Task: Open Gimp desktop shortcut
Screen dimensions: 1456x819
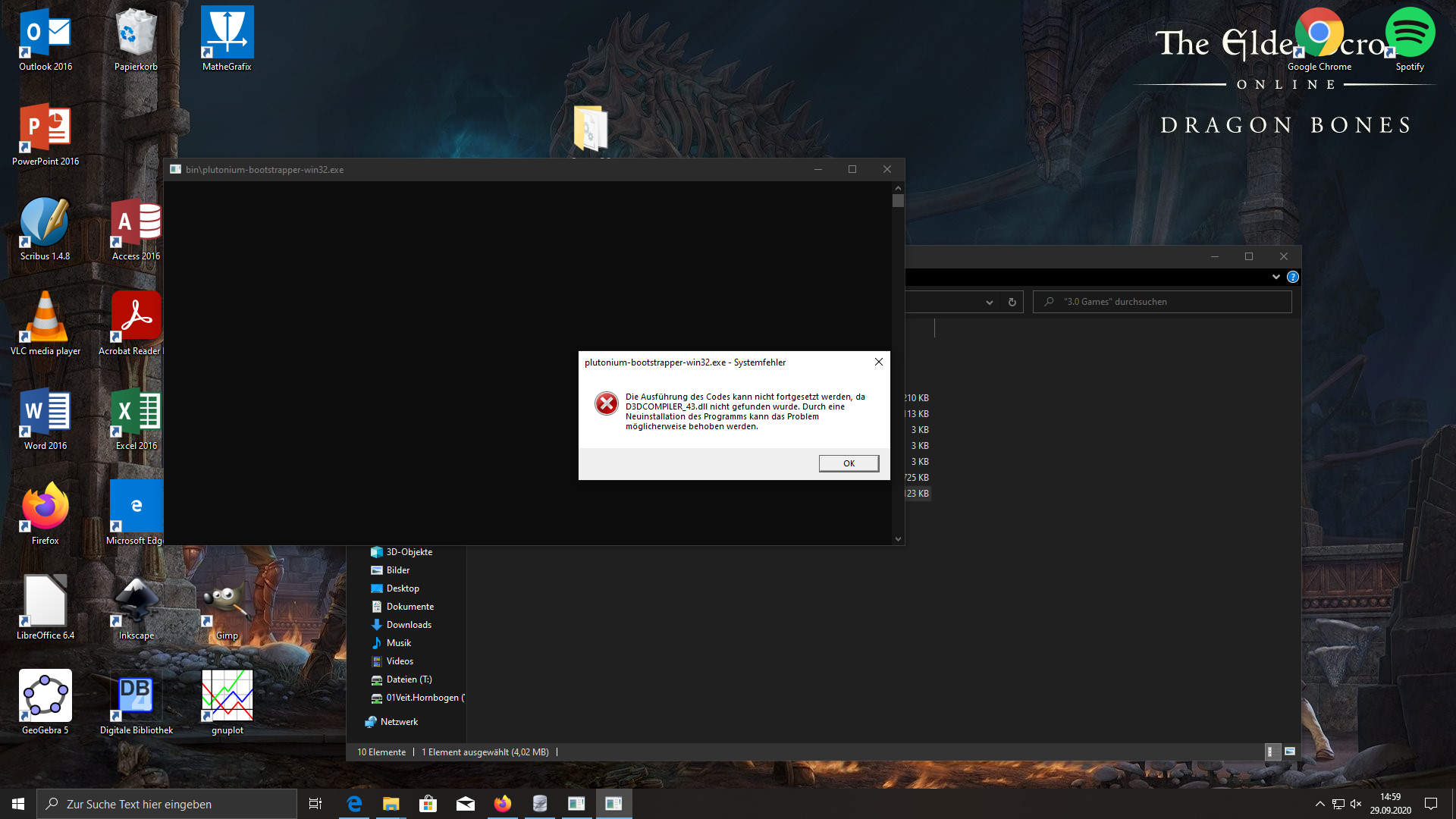Action: click(x=227, y=608)
